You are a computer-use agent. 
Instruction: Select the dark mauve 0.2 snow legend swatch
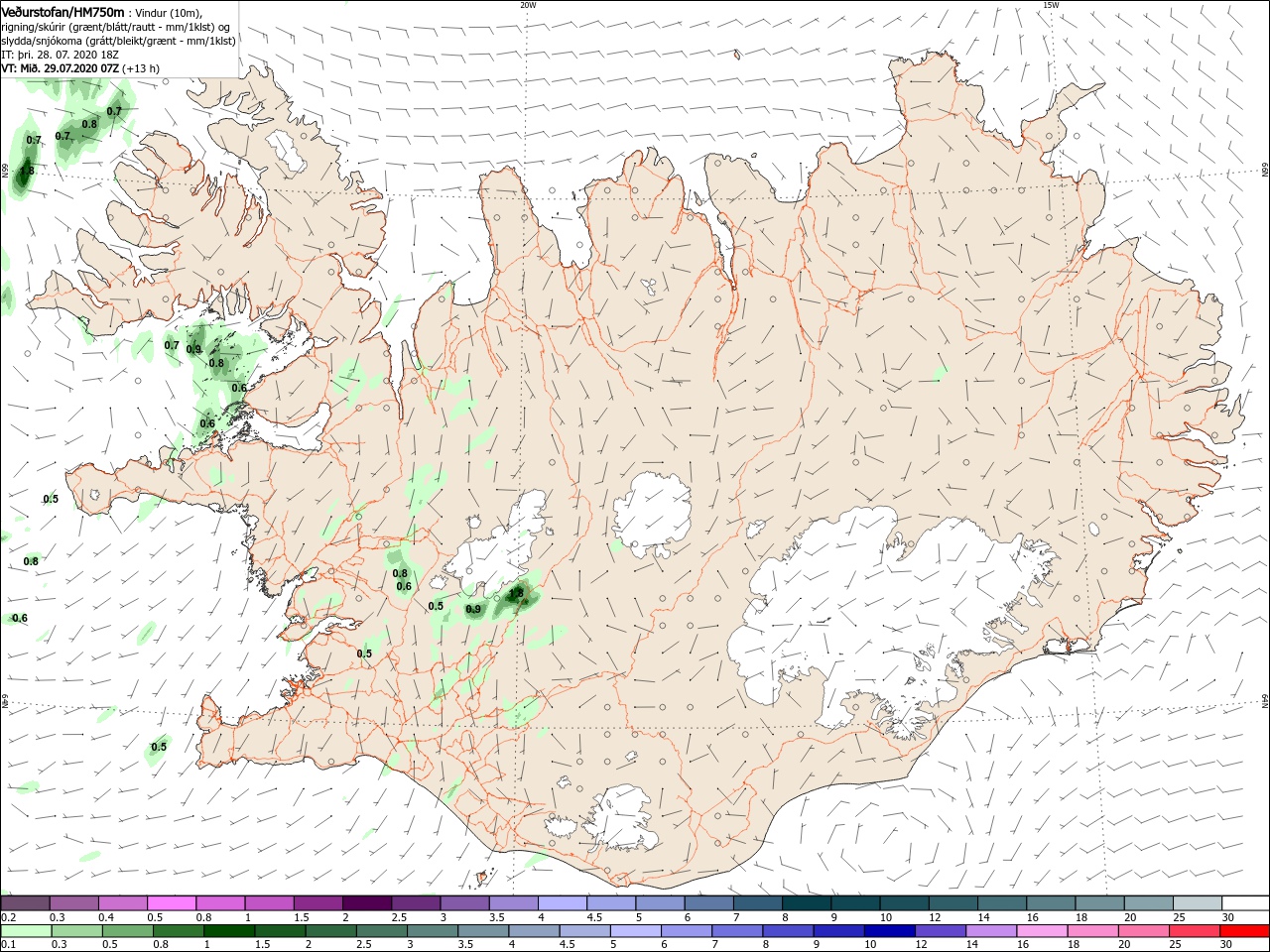coord(25,903)
